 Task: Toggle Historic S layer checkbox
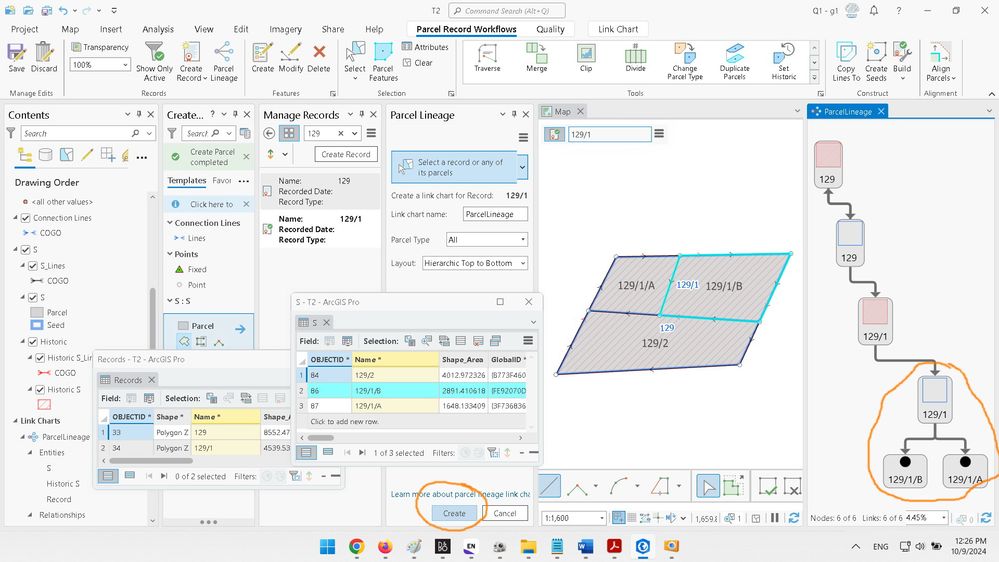point(40,389)
